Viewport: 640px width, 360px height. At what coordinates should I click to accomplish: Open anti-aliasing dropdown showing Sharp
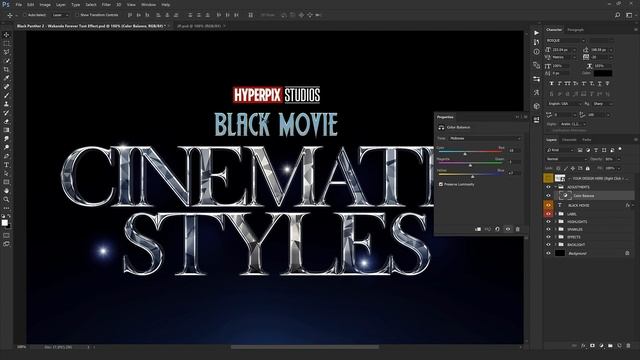603,104
